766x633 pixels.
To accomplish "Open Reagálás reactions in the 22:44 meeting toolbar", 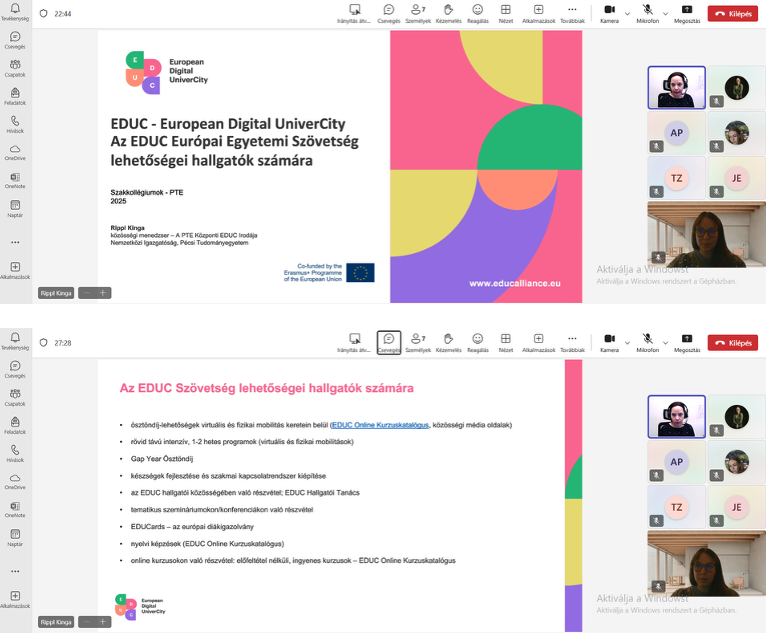I will (x=478, y=14).
